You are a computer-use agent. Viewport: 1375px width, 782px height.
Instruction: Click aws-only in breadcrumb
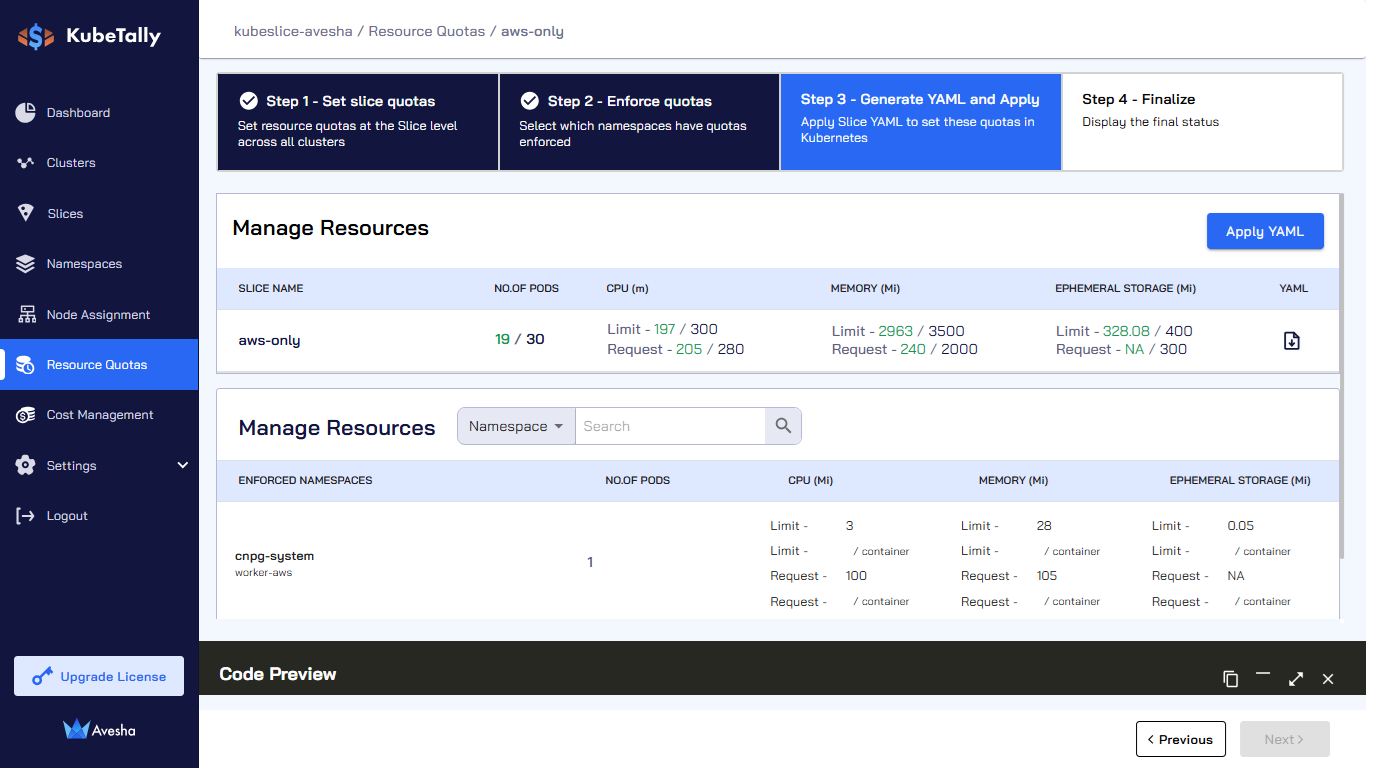coord(532,31)
